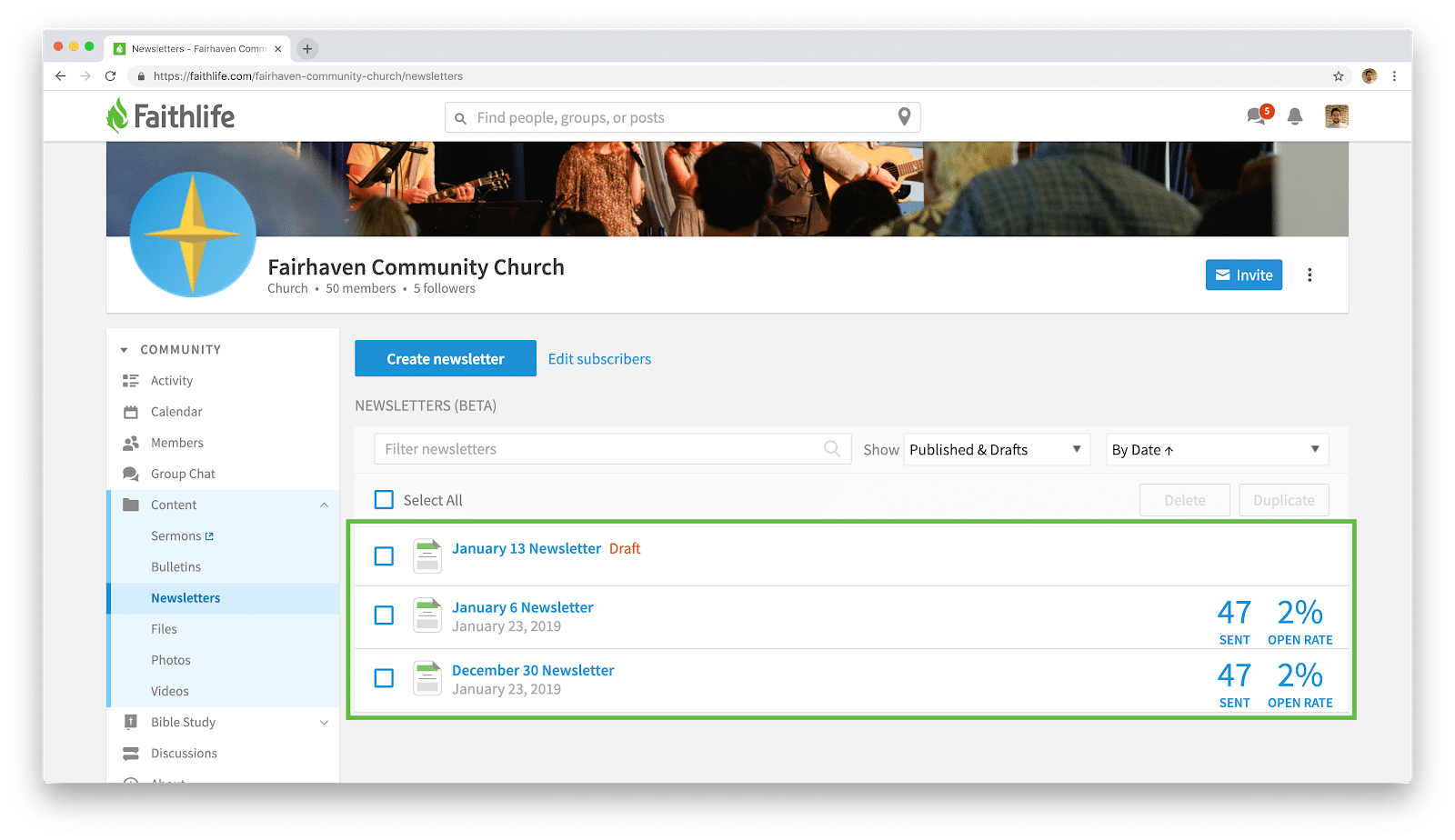This screenshot has width=1455, height=840.
Task: Open Members in sidebar
Action: [177, 443]
